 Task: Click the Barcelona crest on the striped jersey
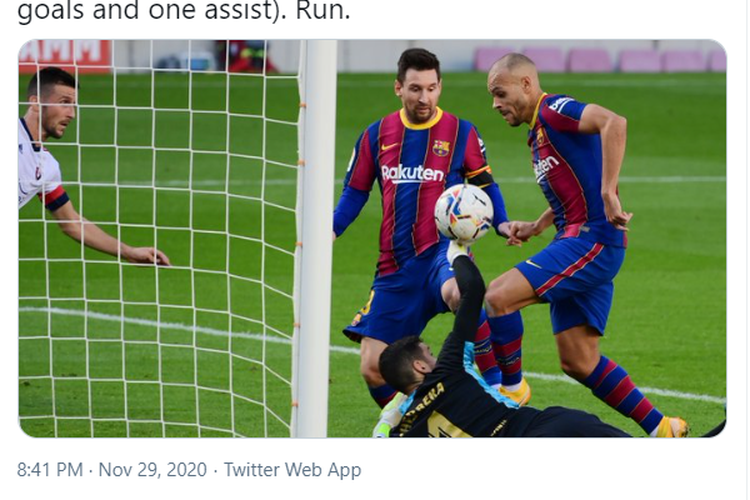tap(441, 148)
